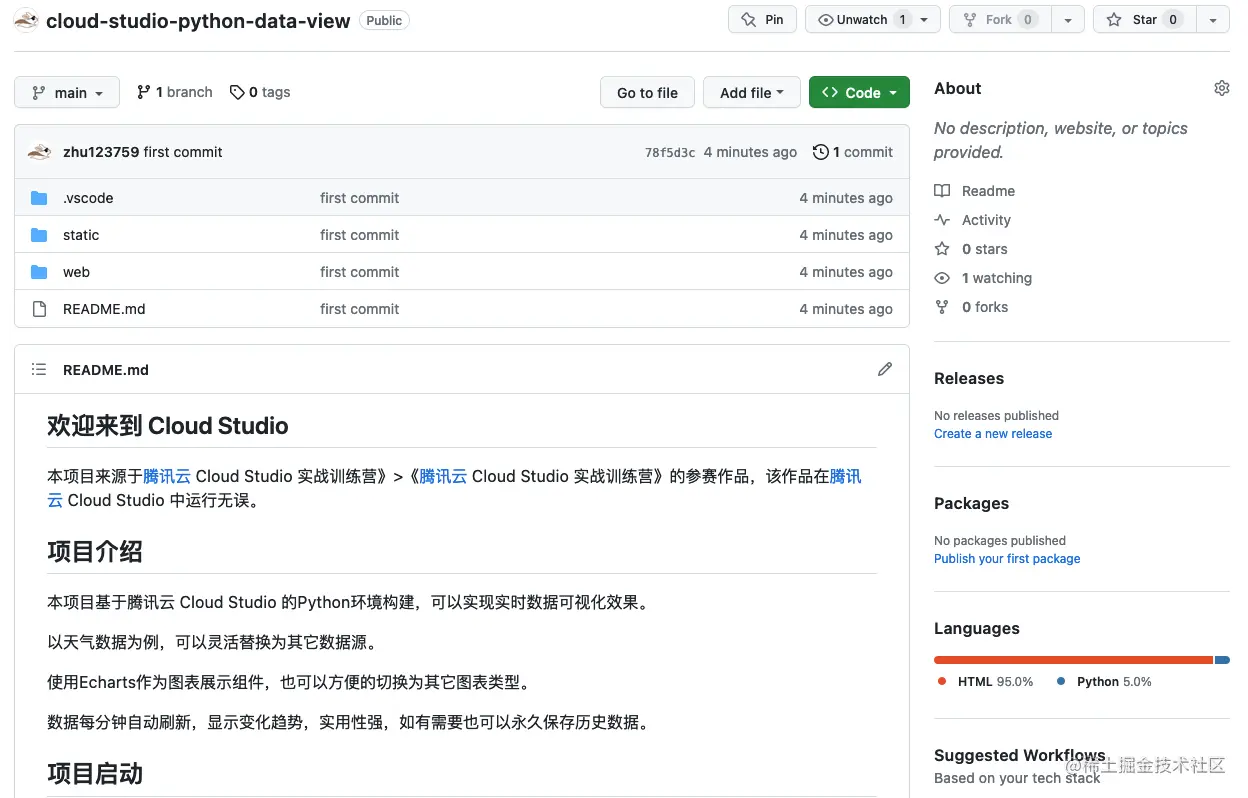Image resolution: width=1248 pixels, height=798 pixels.
Task: Click 4 minutes ago on commit header
Action: (x=750, y=152)
